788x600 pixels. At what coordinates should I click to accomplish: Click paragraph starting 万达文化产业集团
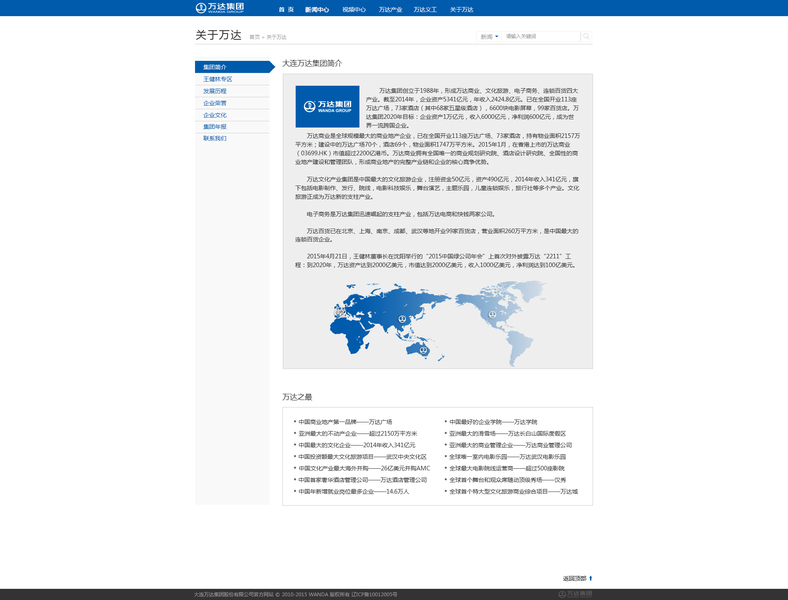(x=437, y=188)
